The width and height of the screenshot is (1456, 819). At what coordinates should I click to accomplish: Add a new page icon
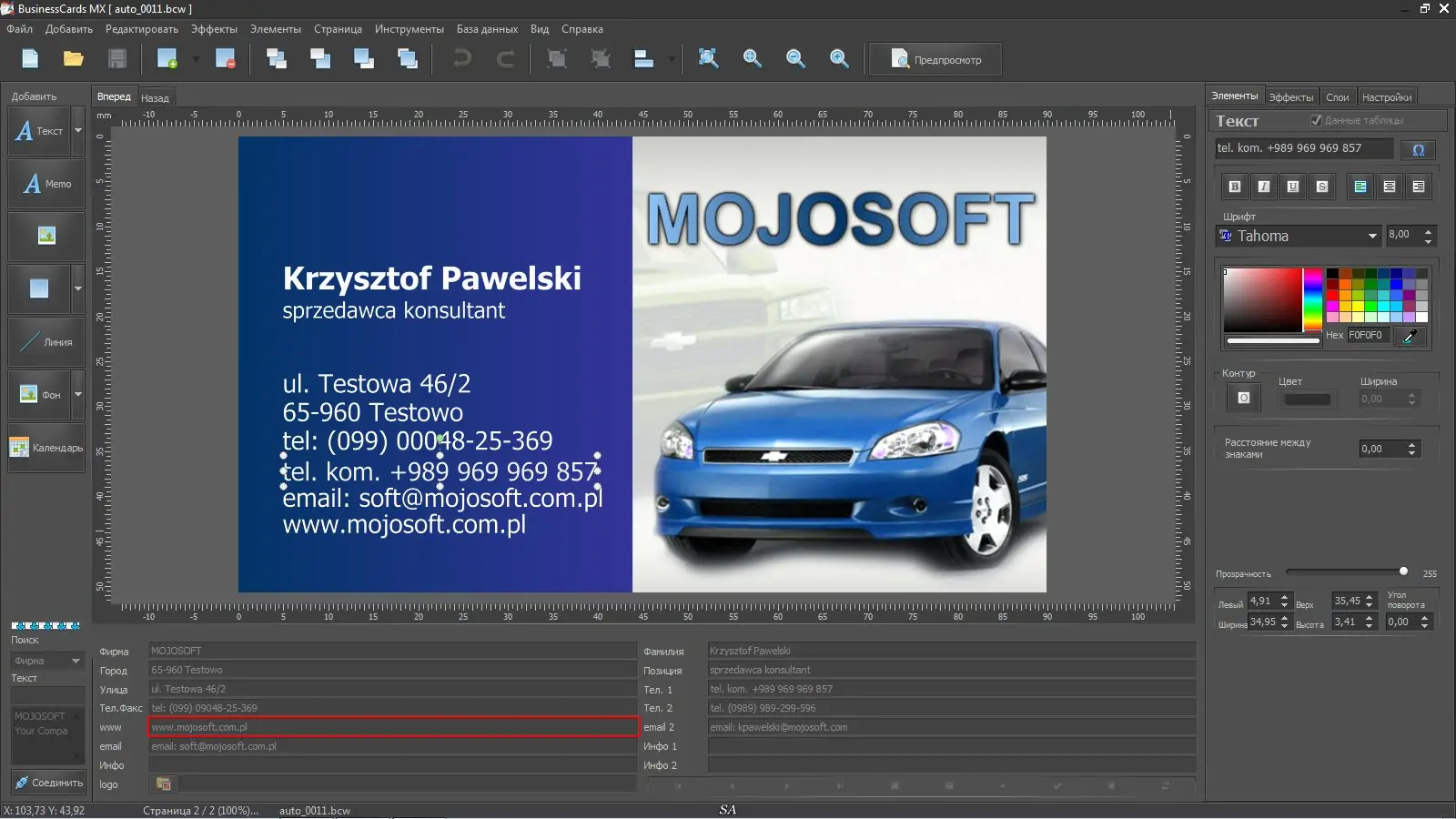[167, 59]
